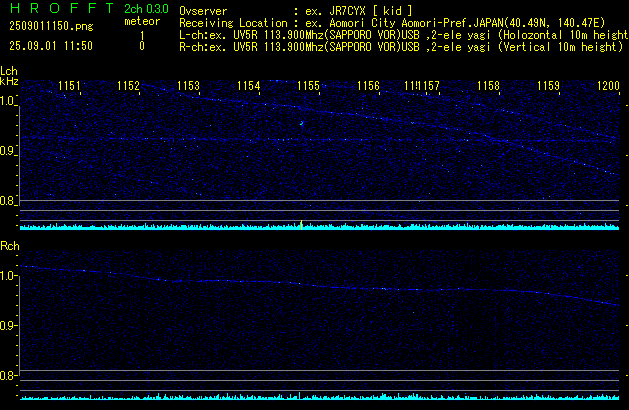
Task: Click the 'kHz' unit label
Action: click(9, 81)
